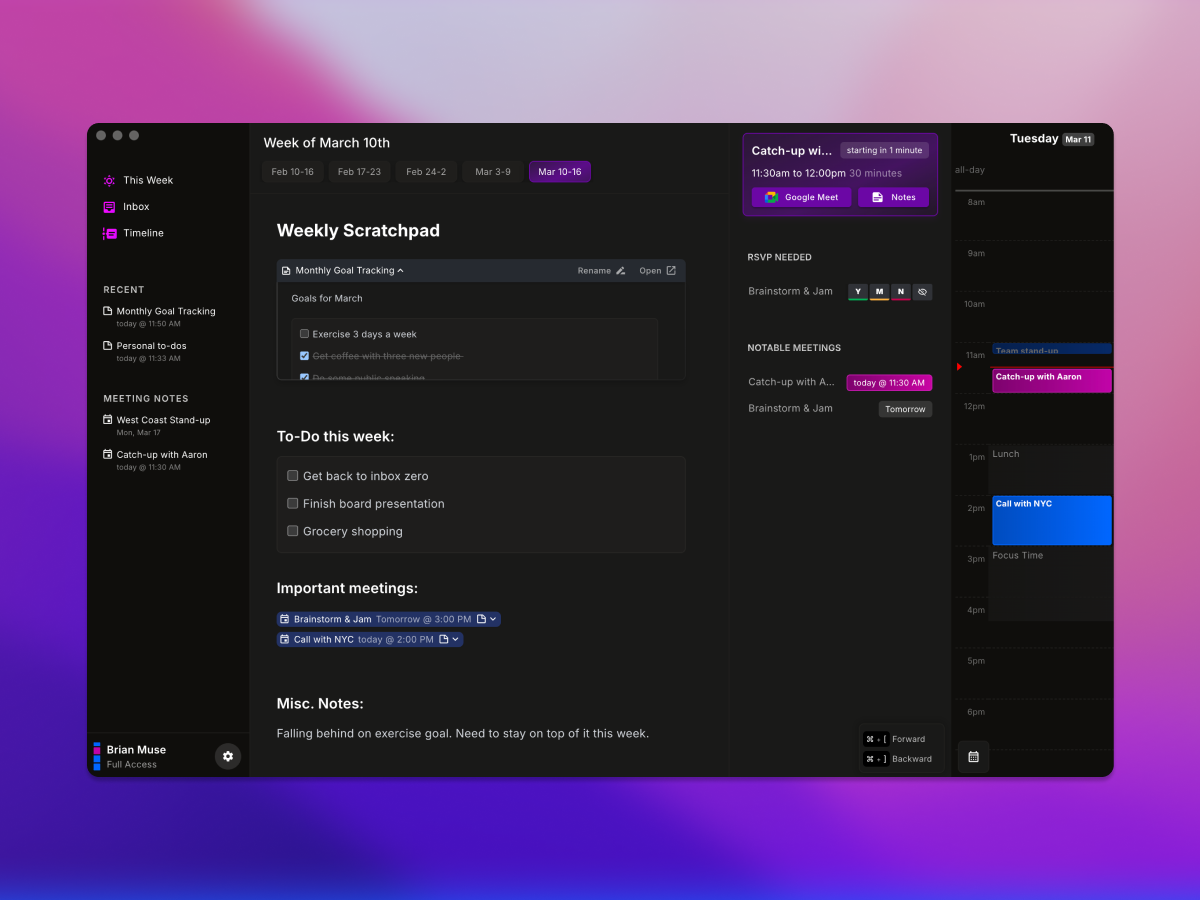Viewport: 1200px width, 900px height.
Task: Click the Inbox tray icon in sidebar
Action: click(110, 207)
